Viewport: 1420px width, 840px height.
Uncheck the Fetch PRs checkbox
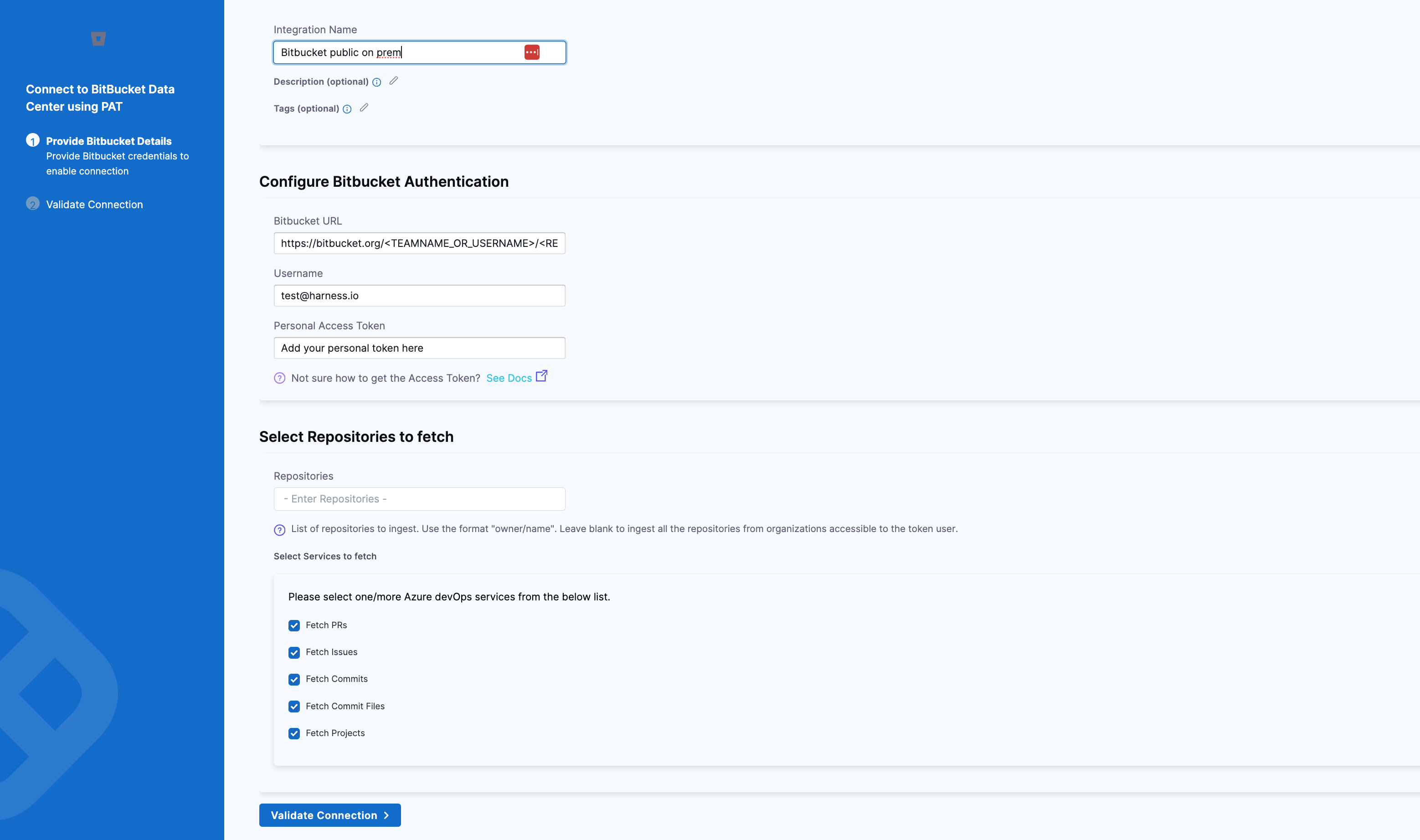(x=294, y=625)
